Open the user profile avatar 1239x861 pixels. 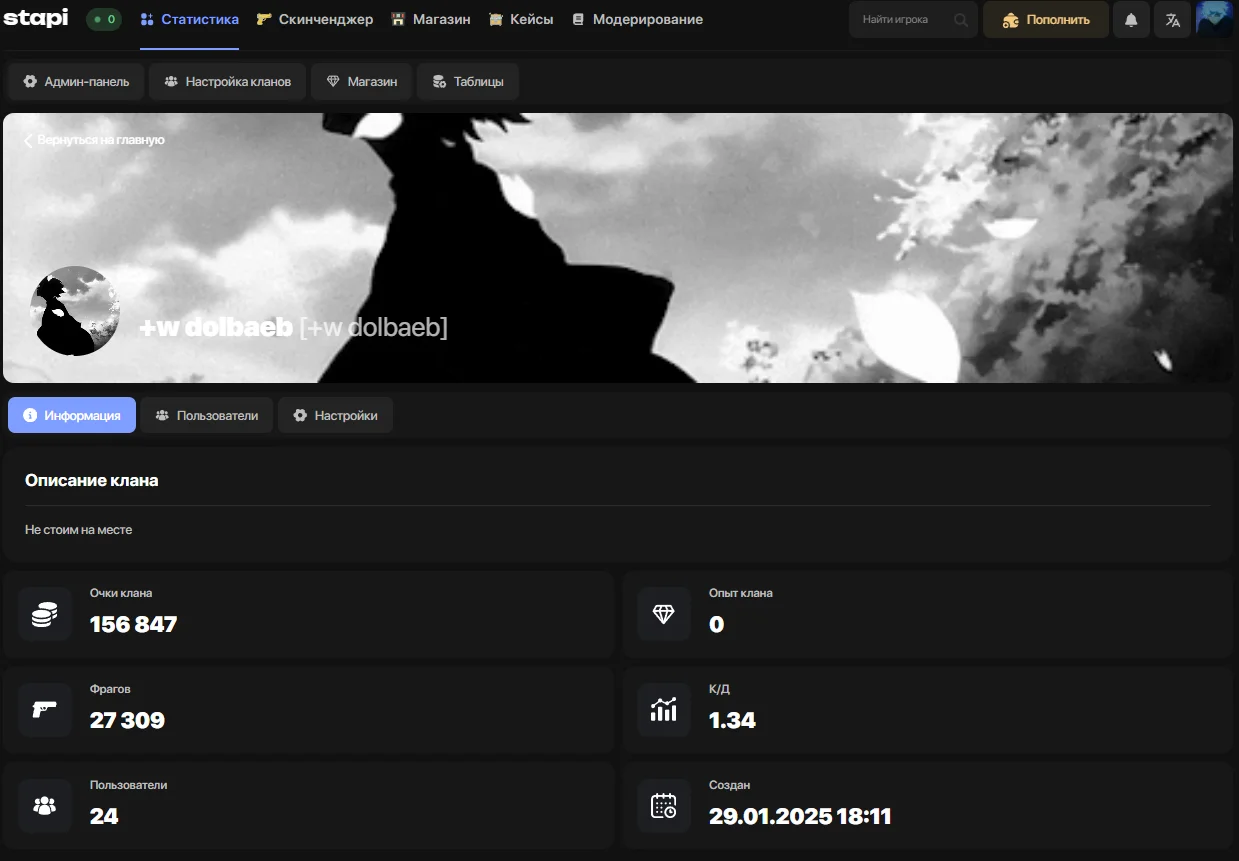(x=1214, y=19)
